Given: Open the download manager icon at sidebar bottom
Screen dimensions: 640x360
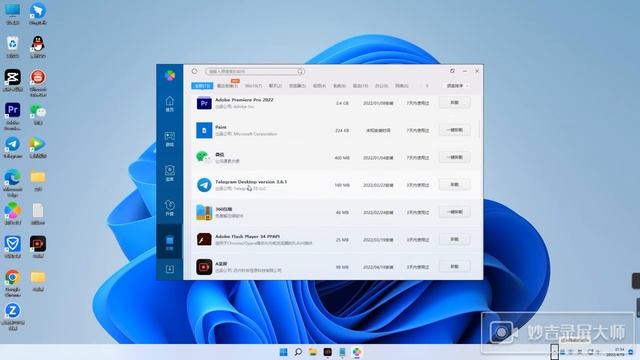Looking at the screenshot, I should pos(170,269).
